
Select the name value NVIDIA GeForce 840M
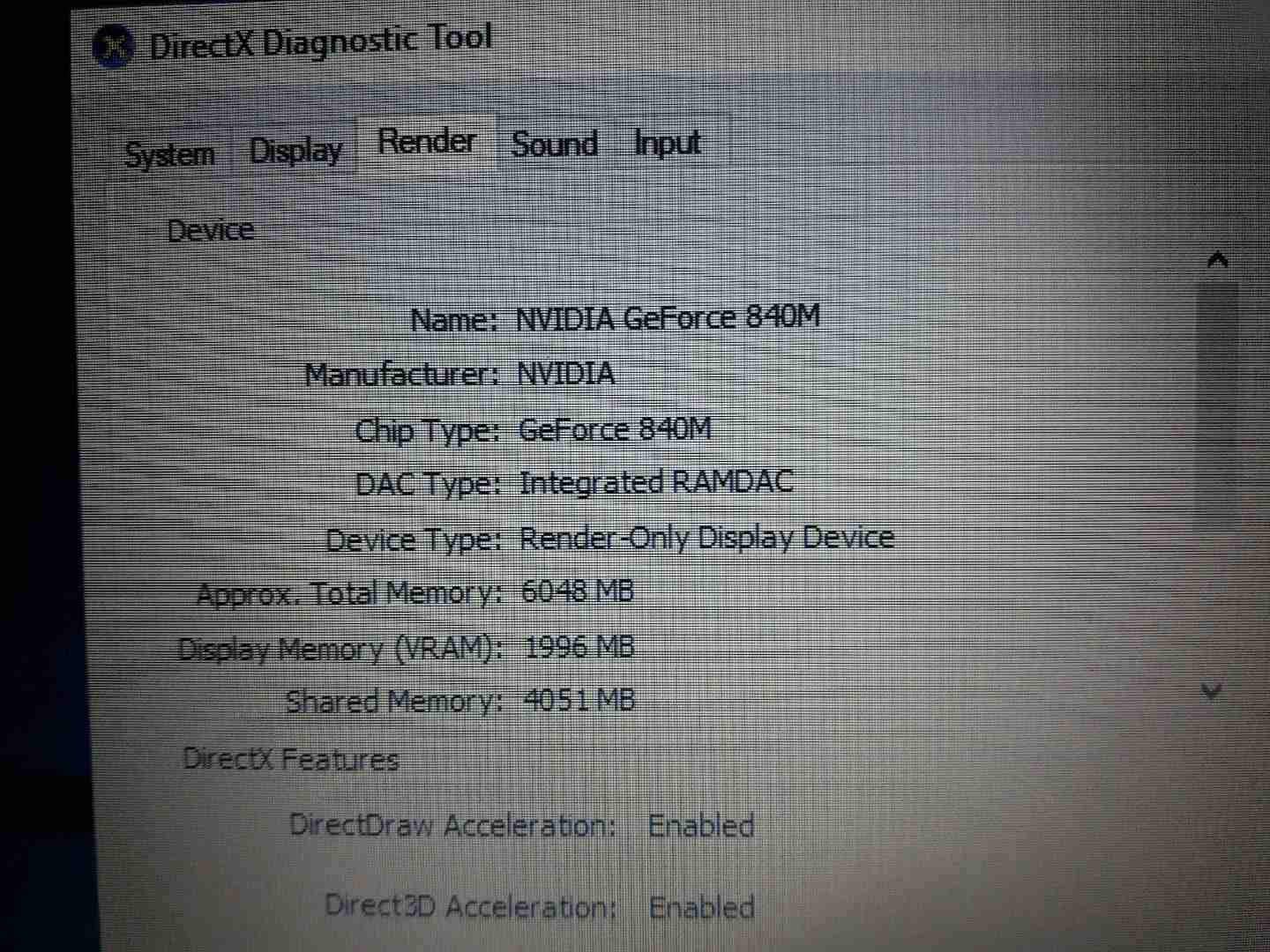(x=667, y=317)
